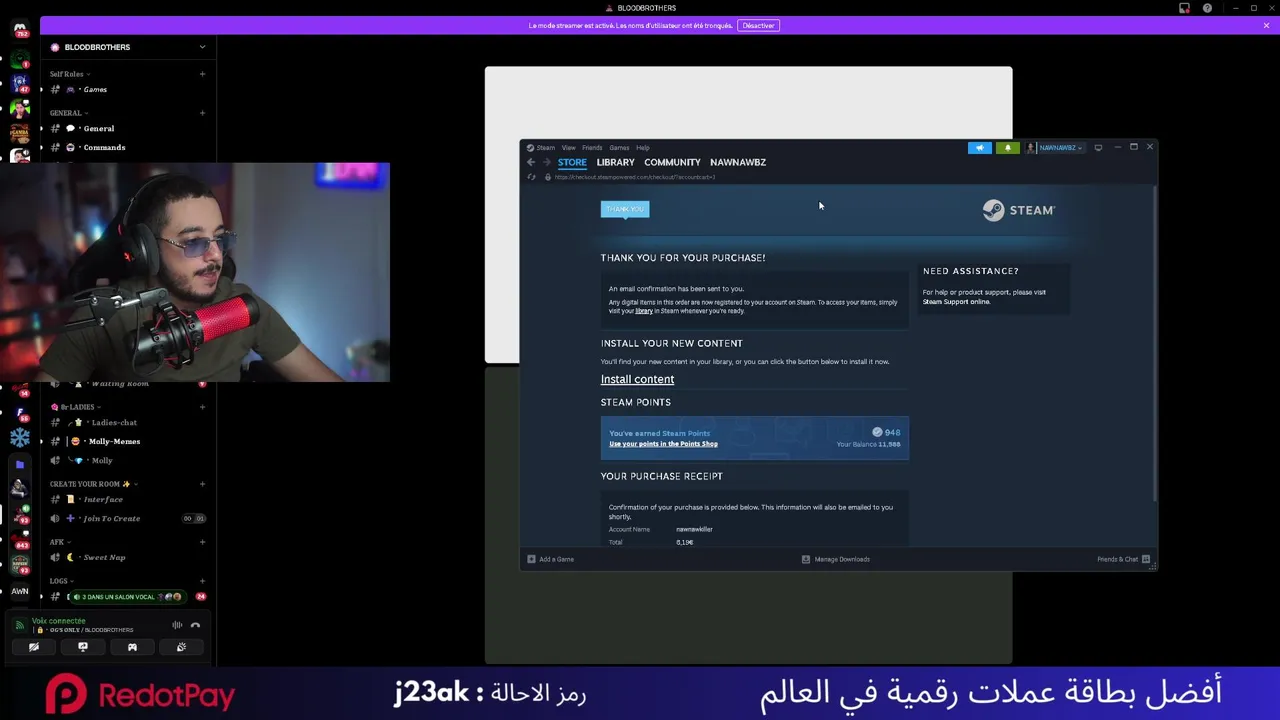Switch to the Steam COMMUNITY tab
Screen dimensions: 1280x720
[672, 162]
